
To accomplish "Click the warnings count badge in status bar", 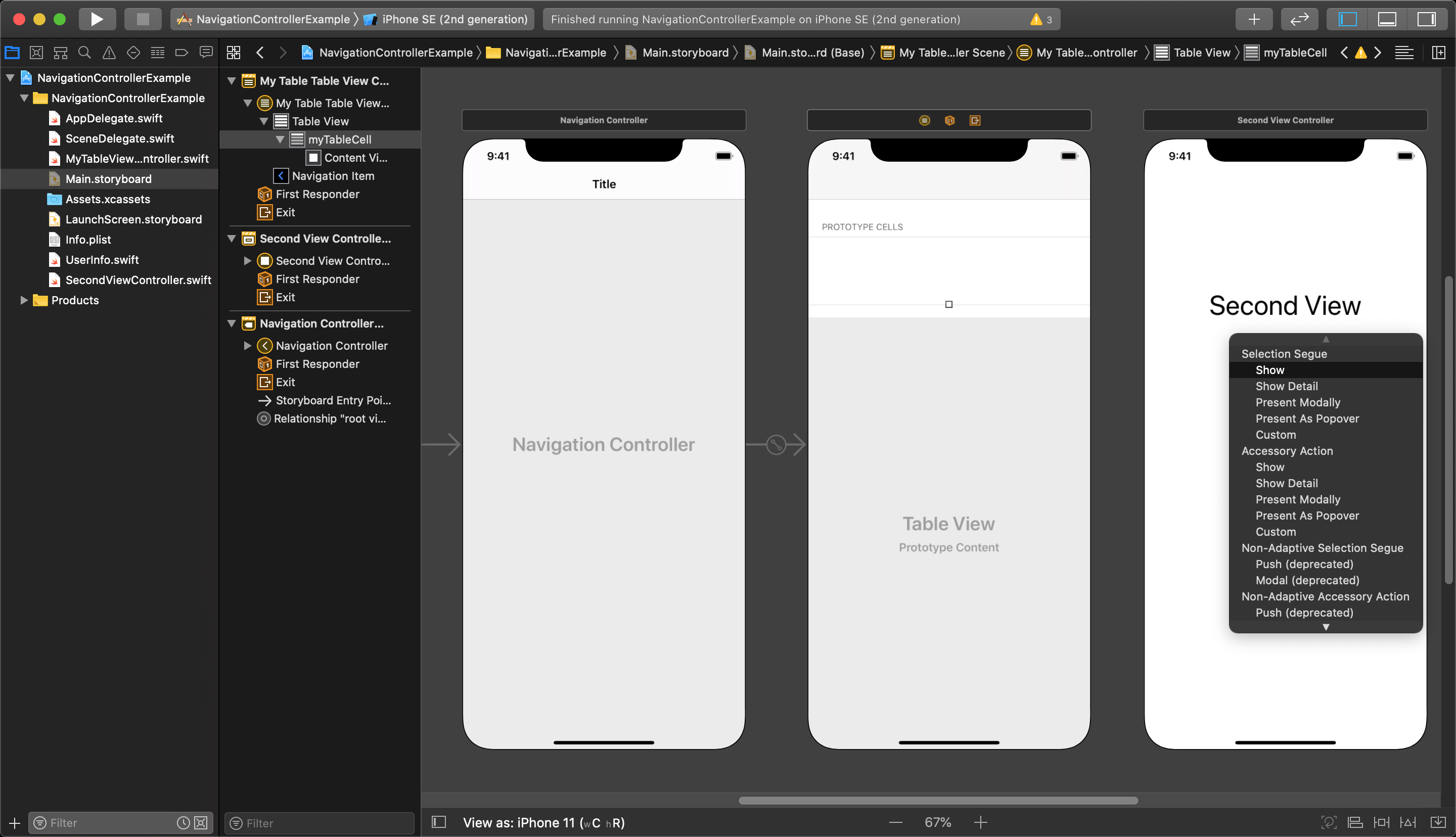I will pos(1041,20).
